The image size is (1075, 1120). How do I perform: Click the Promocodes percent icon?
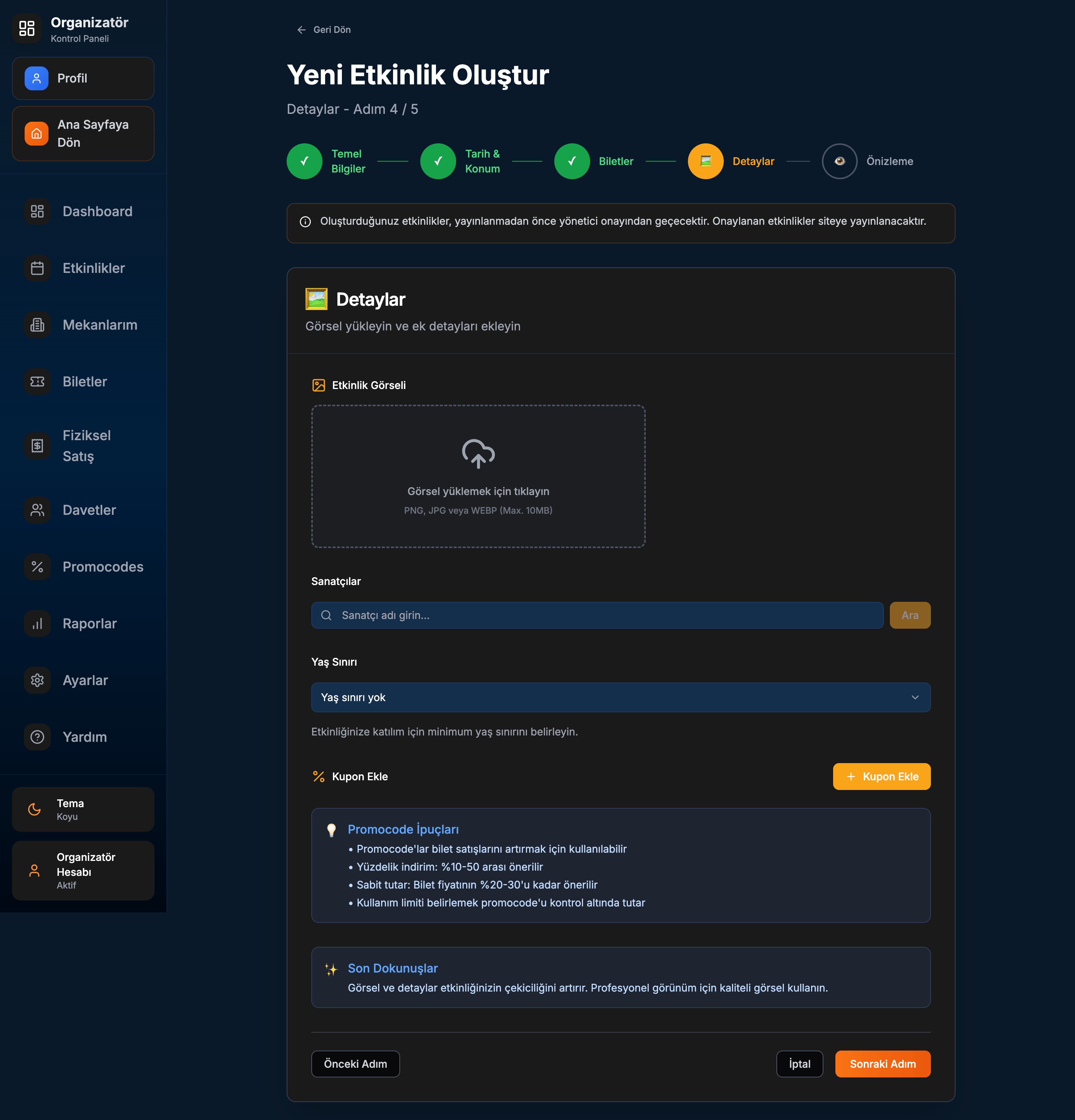coord(37,567)
